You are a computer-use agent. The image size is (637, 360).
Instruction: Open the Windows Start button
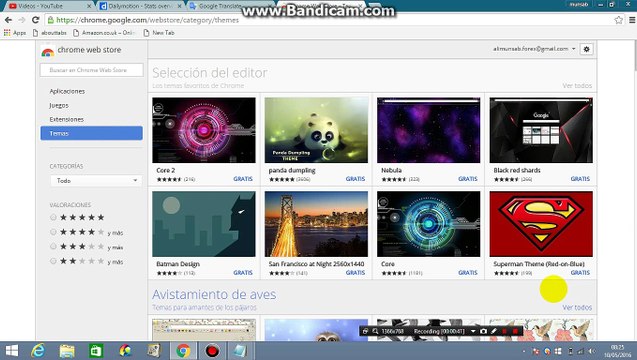tap(11, 351)
